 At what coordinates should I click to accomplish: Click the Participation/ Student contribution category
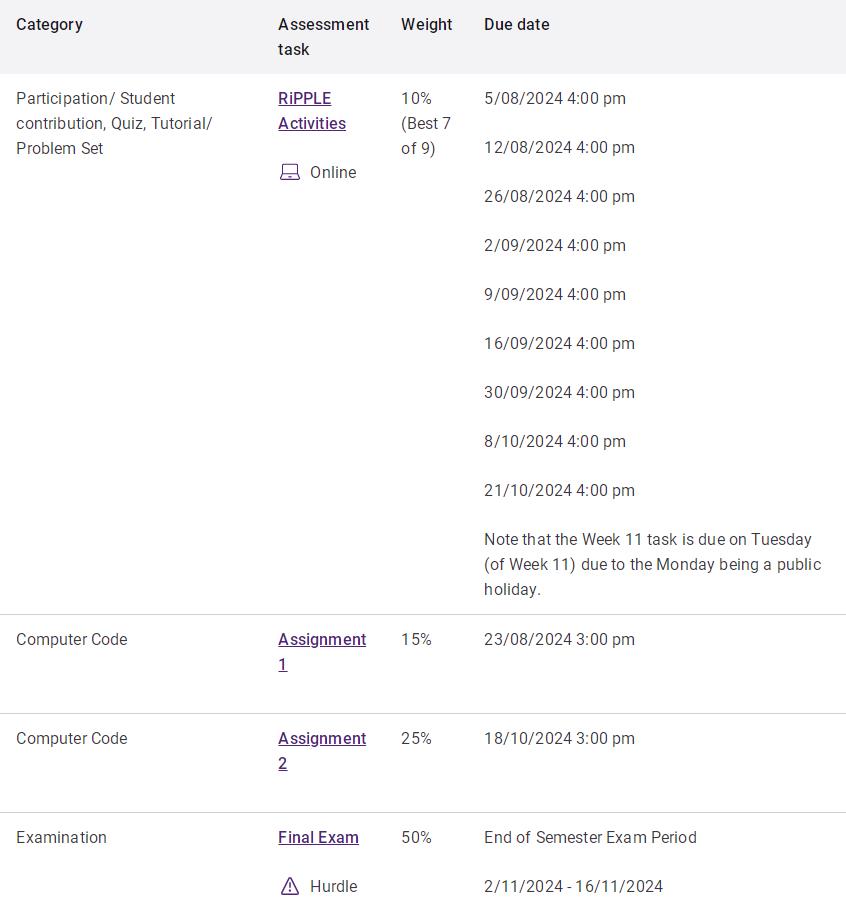click(x=114, y=123)
